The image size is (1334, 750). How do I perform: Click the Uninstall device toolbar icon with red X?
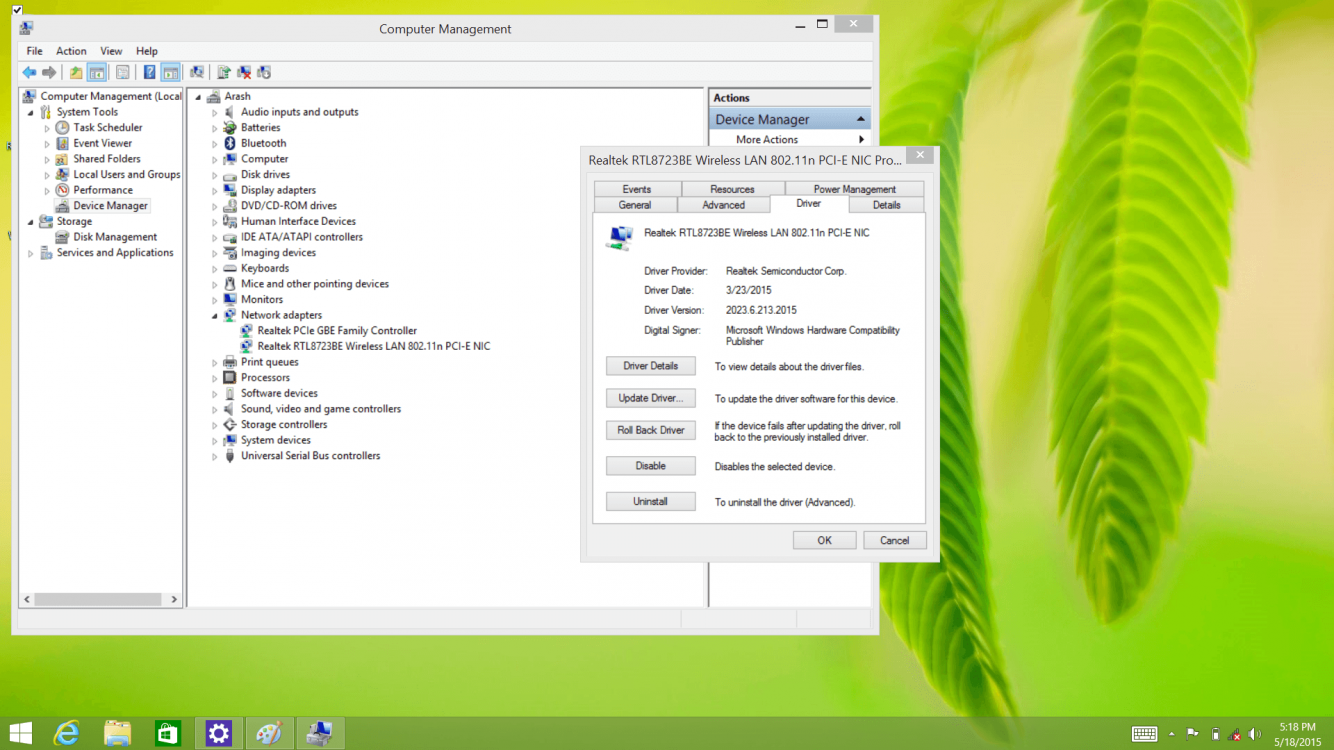pos(244,72)
